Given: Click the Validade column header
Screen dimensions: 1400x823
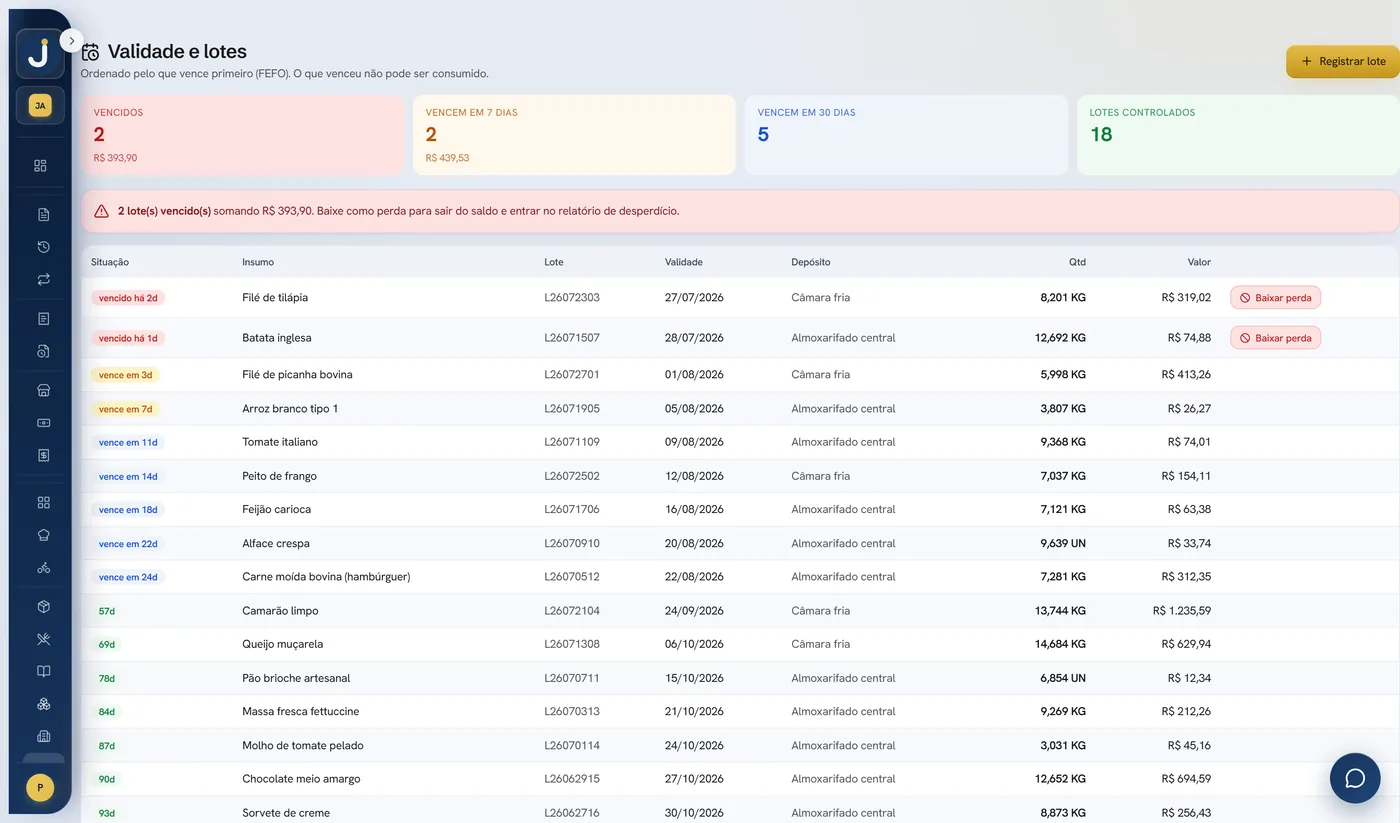Looking at the screenshot, I should [x=684, y=262].
